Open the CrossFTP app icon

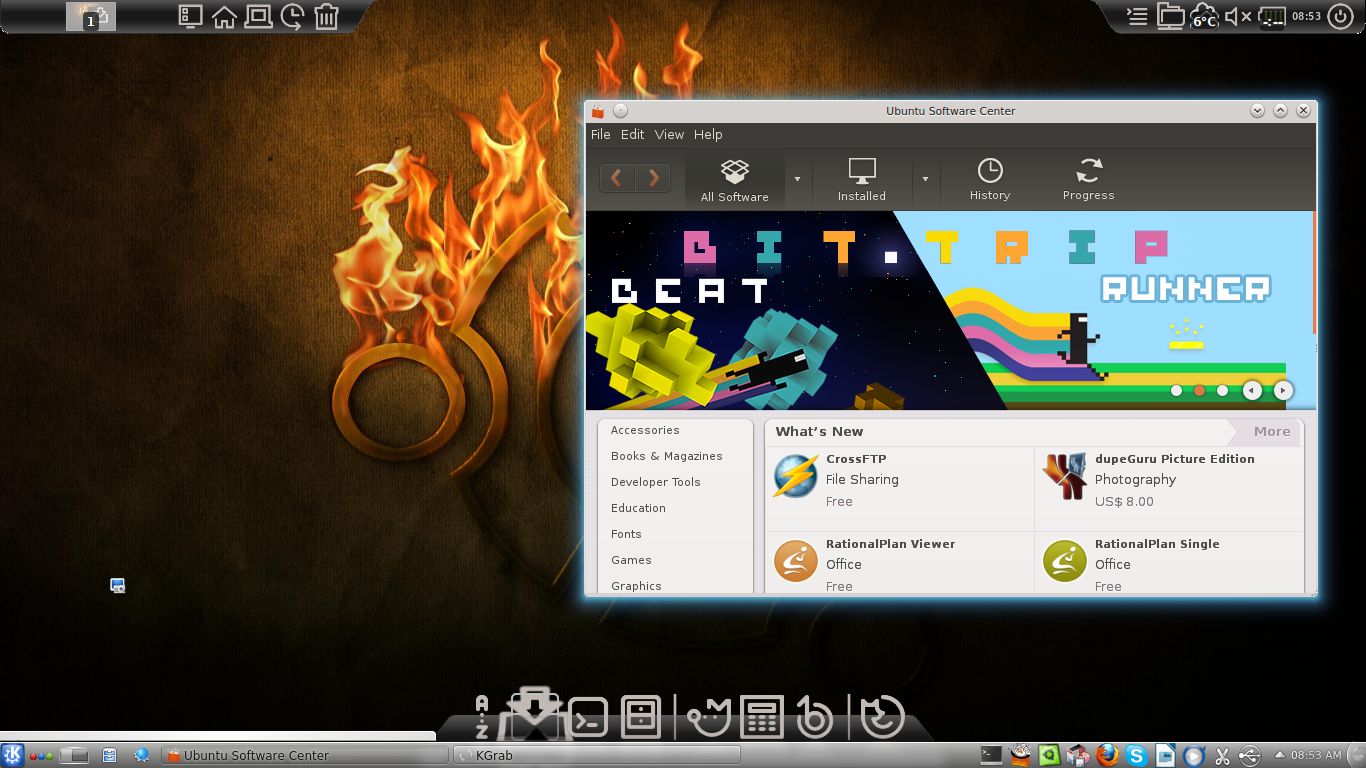click(796, 477)
